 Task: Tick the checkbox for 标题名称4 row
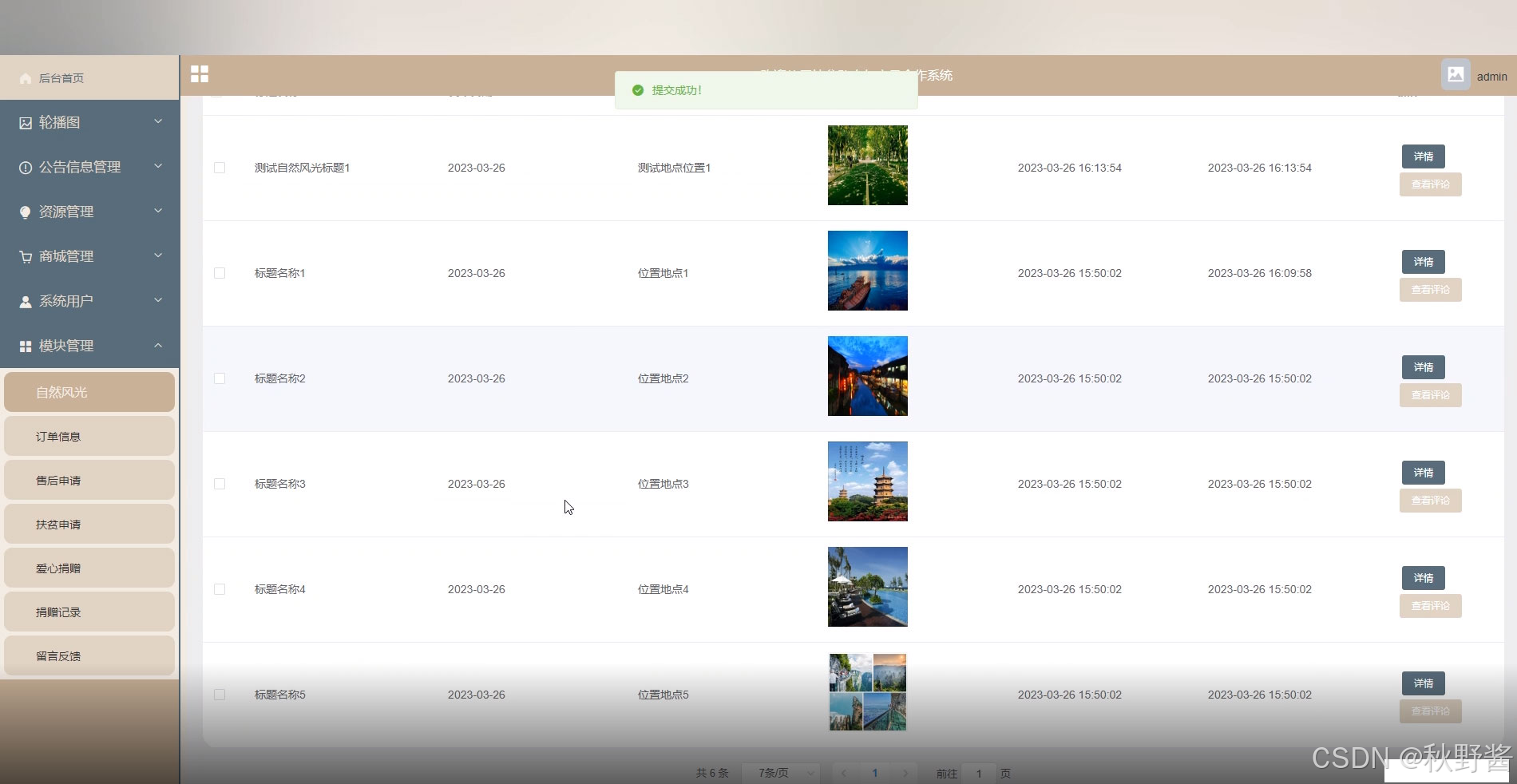[220, 589]
